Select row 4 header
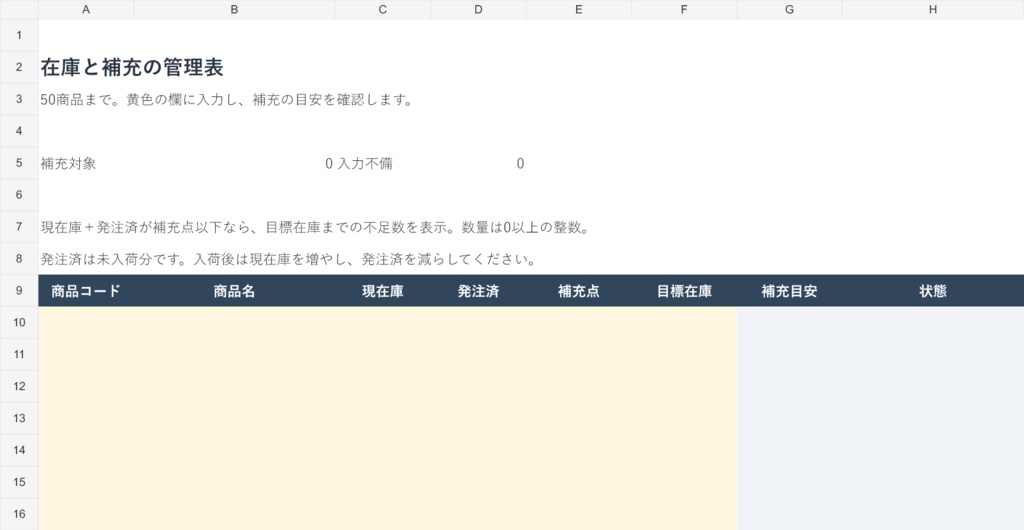This screenshot has width=1024, height=530. tap(19, 131)
